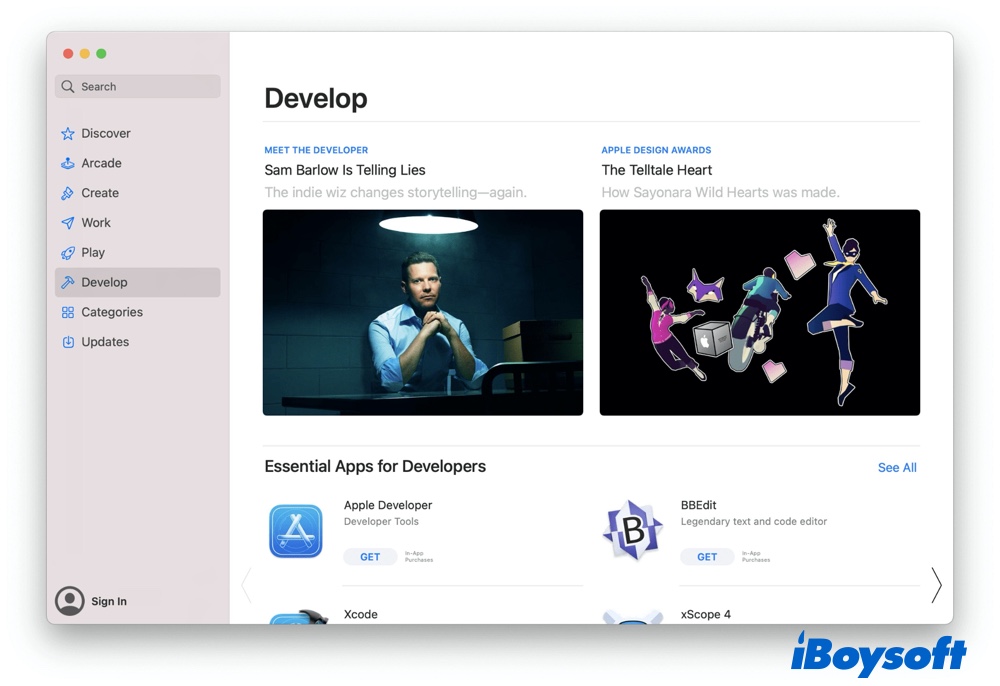Image resolution: width=1000 pixels, height=686 pixels.
Task: Advance to next page with right chevron
Action: click(x=936, y=585)
